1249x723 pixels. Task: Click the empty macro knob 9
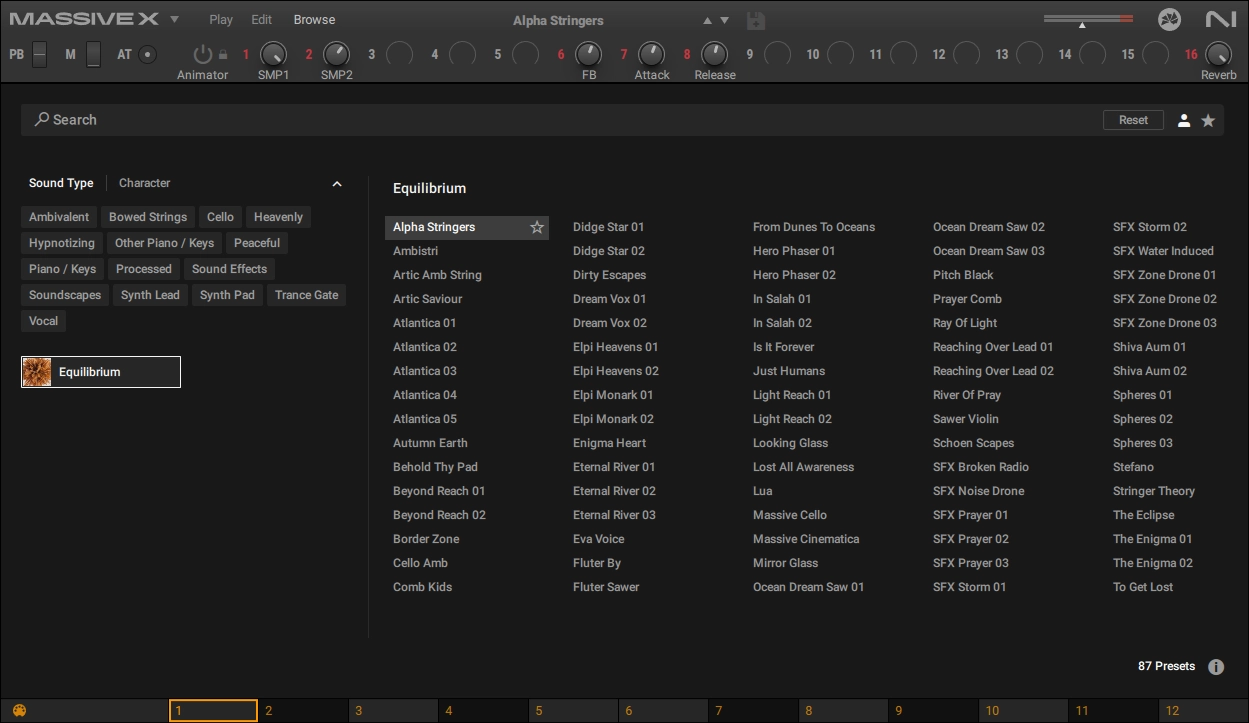click(778, 54)
